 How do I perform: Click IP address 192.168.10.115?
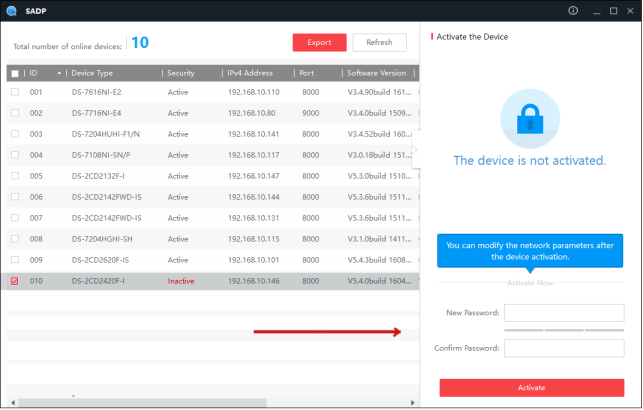[x=254, y=238]
